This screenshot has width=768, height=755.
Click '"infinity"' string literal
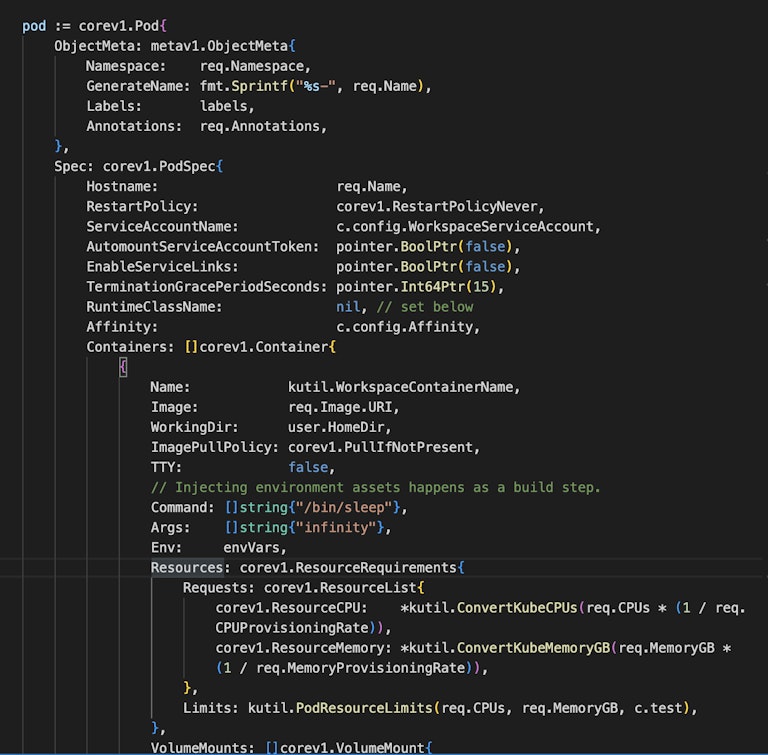click(x=336, y=528)
